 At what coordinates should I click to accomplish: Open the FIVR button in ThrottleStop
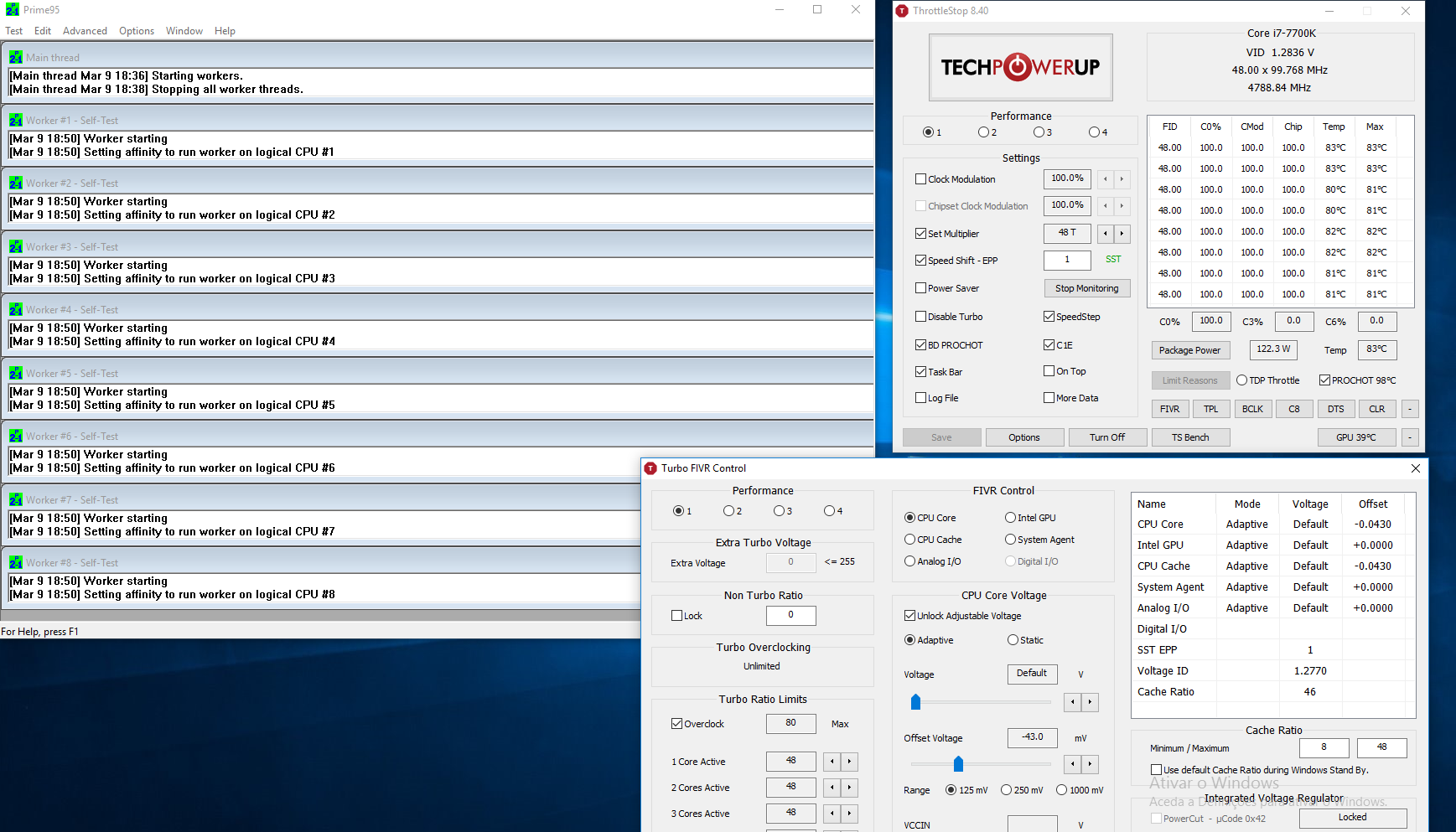(x=1169, y=409)
